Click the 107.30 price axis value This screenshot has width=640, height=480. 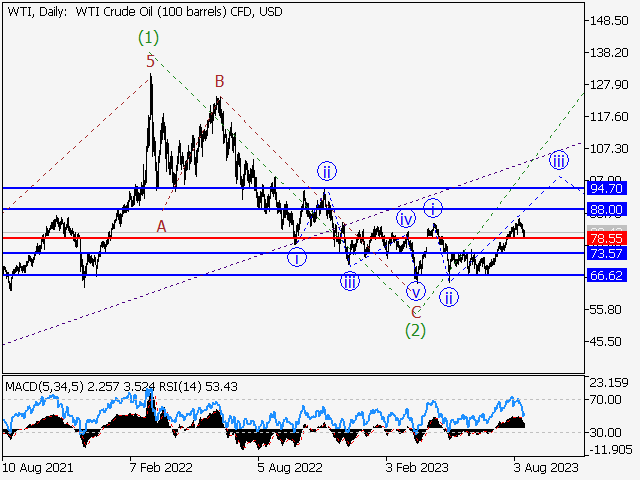(609, 149)
